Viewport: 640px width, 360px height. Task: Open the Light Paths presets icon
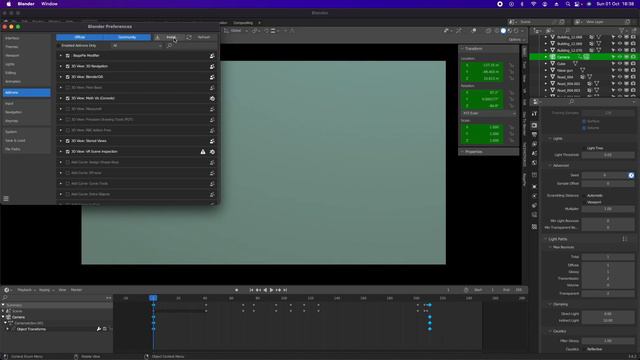coord(625,239)
